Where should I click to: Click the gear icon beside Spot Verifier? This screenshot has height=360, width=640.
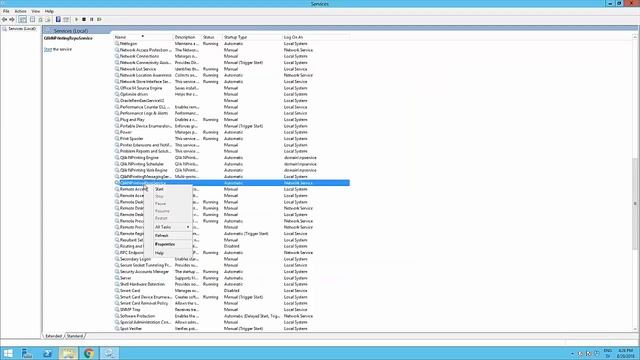[117, 329]
